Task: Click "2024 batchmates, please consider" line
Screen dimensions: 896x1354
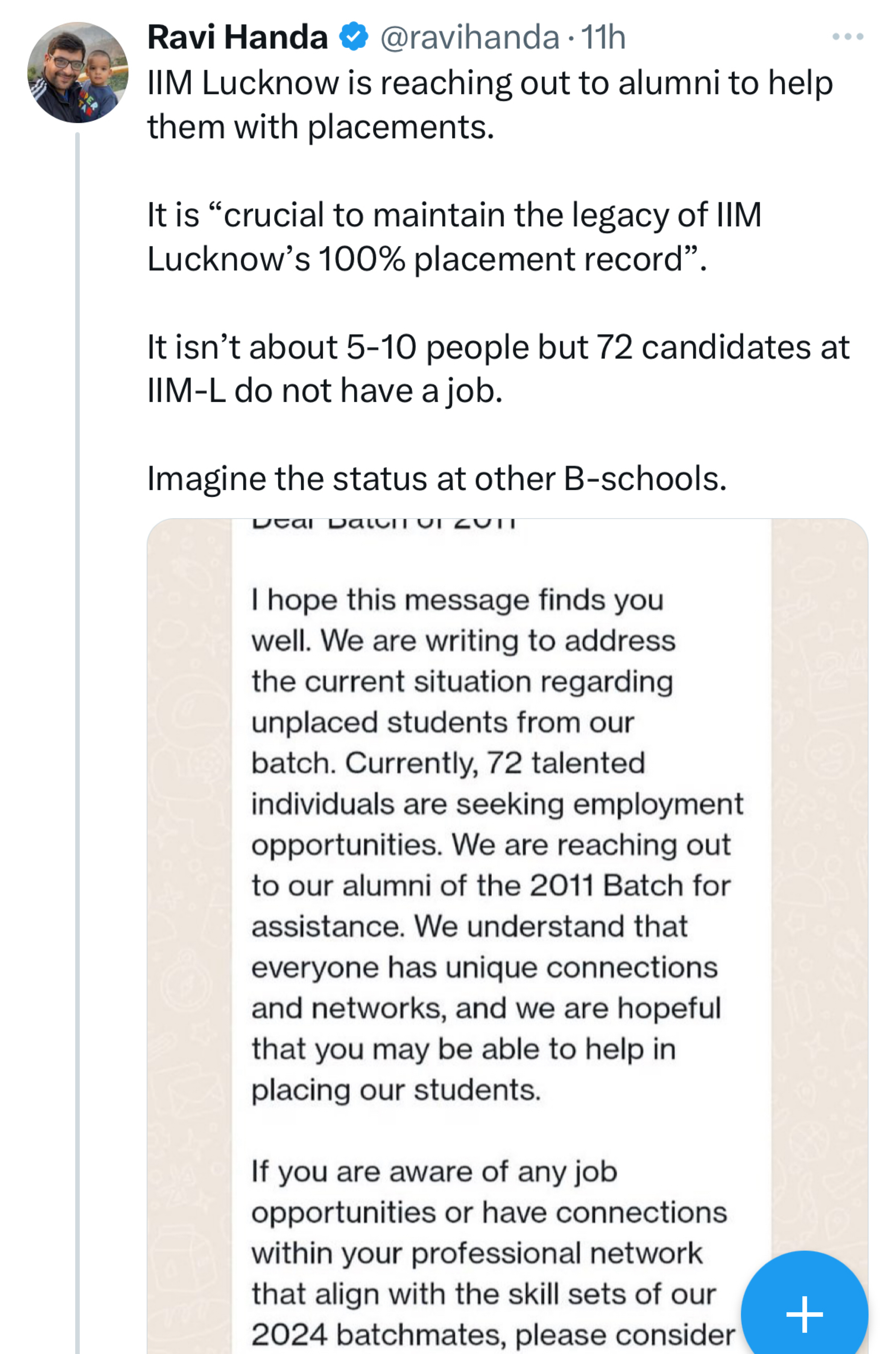Action: pos(492,1335)
